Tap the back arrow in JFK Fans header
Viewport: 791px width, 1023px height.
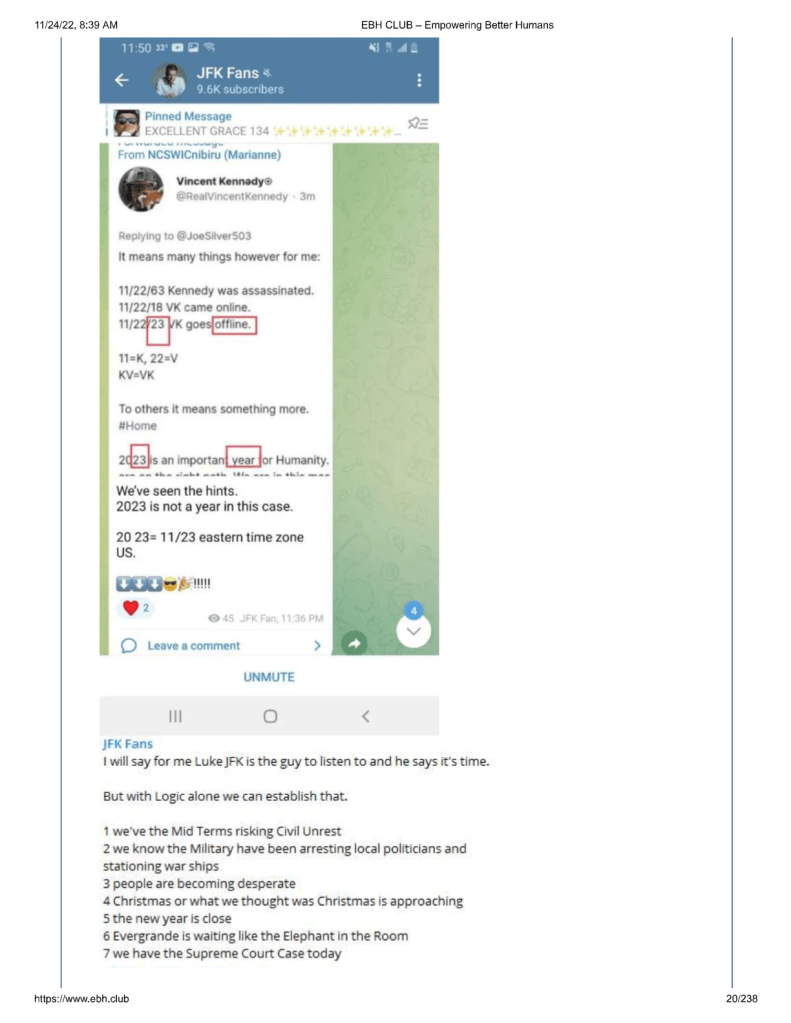click(122, 80)
